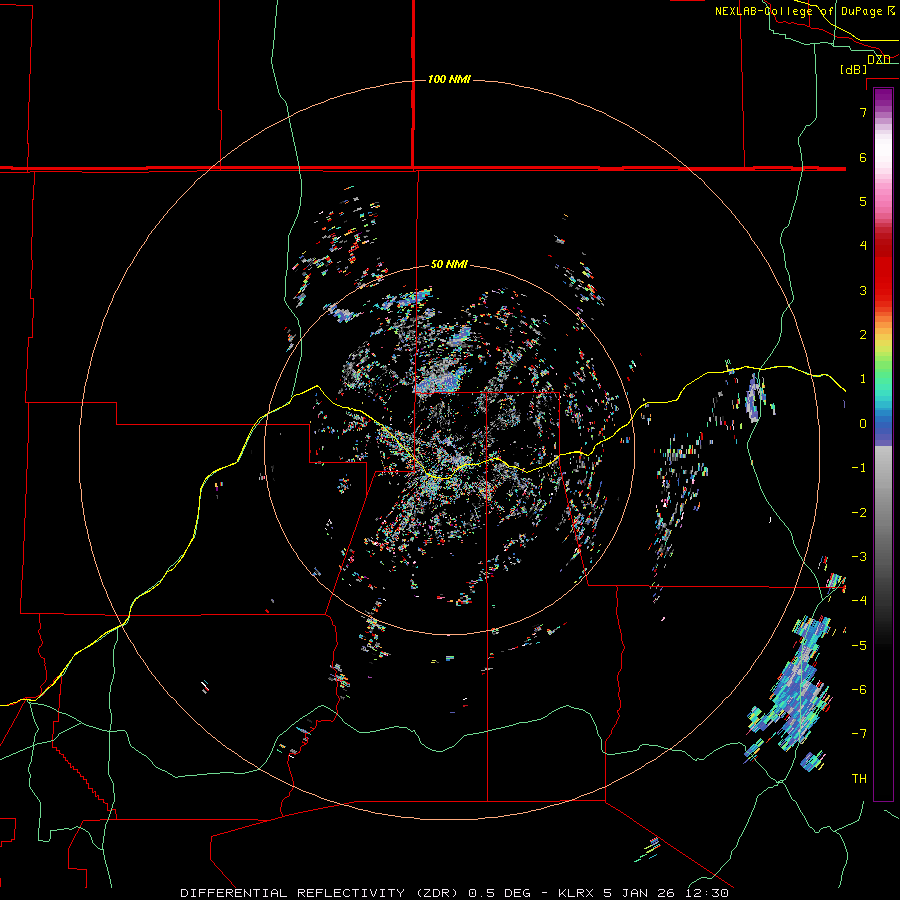
Task: Click the -3 value on color scale
Action: [x=859, y=557]
